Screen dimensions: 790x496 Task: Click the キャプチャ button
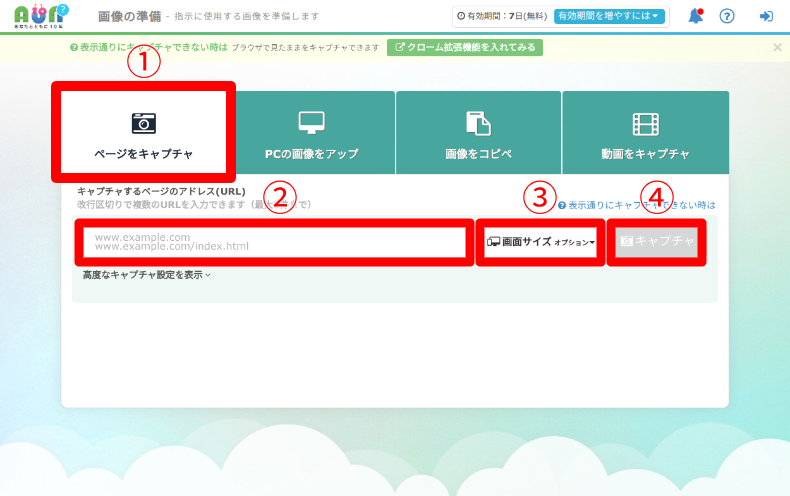[656, 242]
